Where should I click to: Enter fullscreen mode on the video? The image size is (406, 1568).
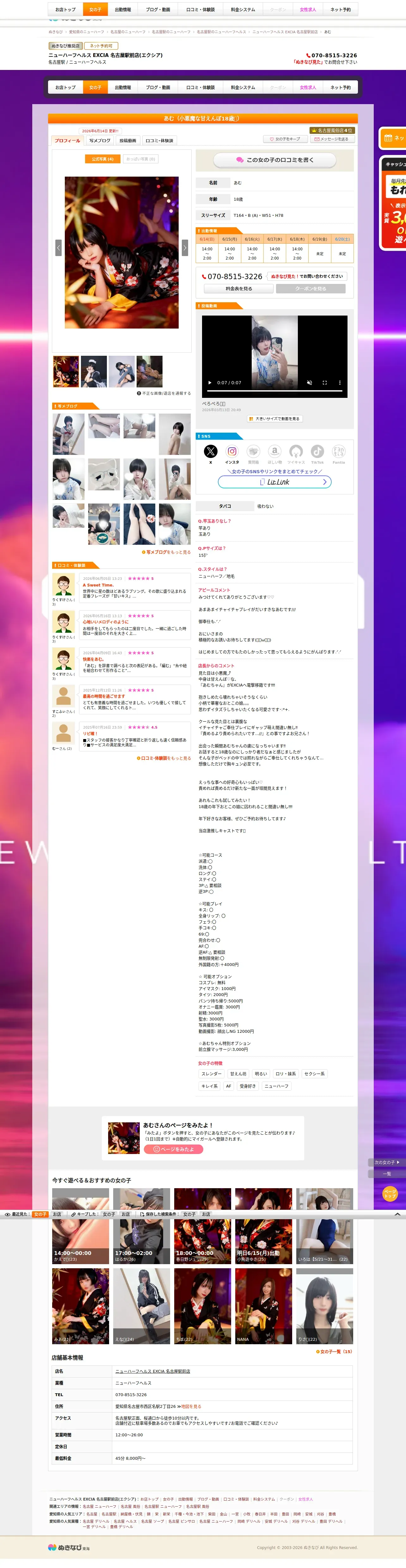coord(324,383)
